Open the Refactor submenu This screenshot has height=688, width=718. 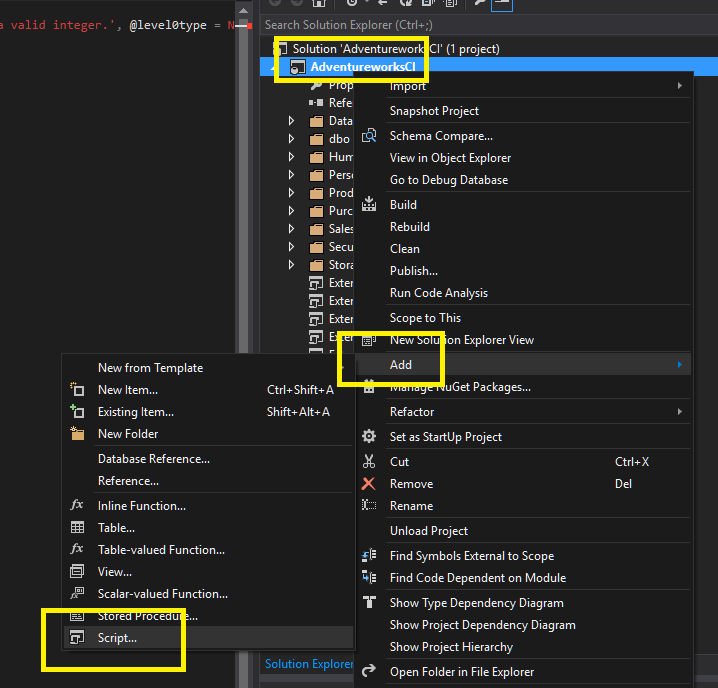(x=523, y=412)
